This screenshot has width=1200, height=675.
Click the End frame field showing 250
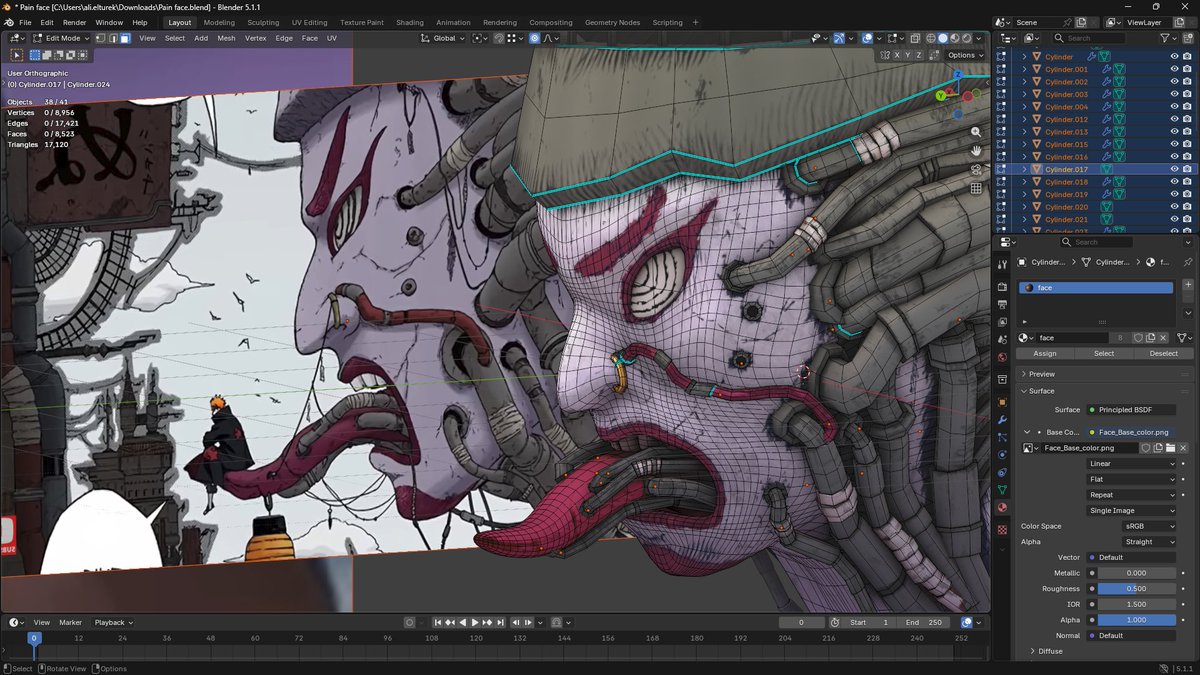pos(926,622)
